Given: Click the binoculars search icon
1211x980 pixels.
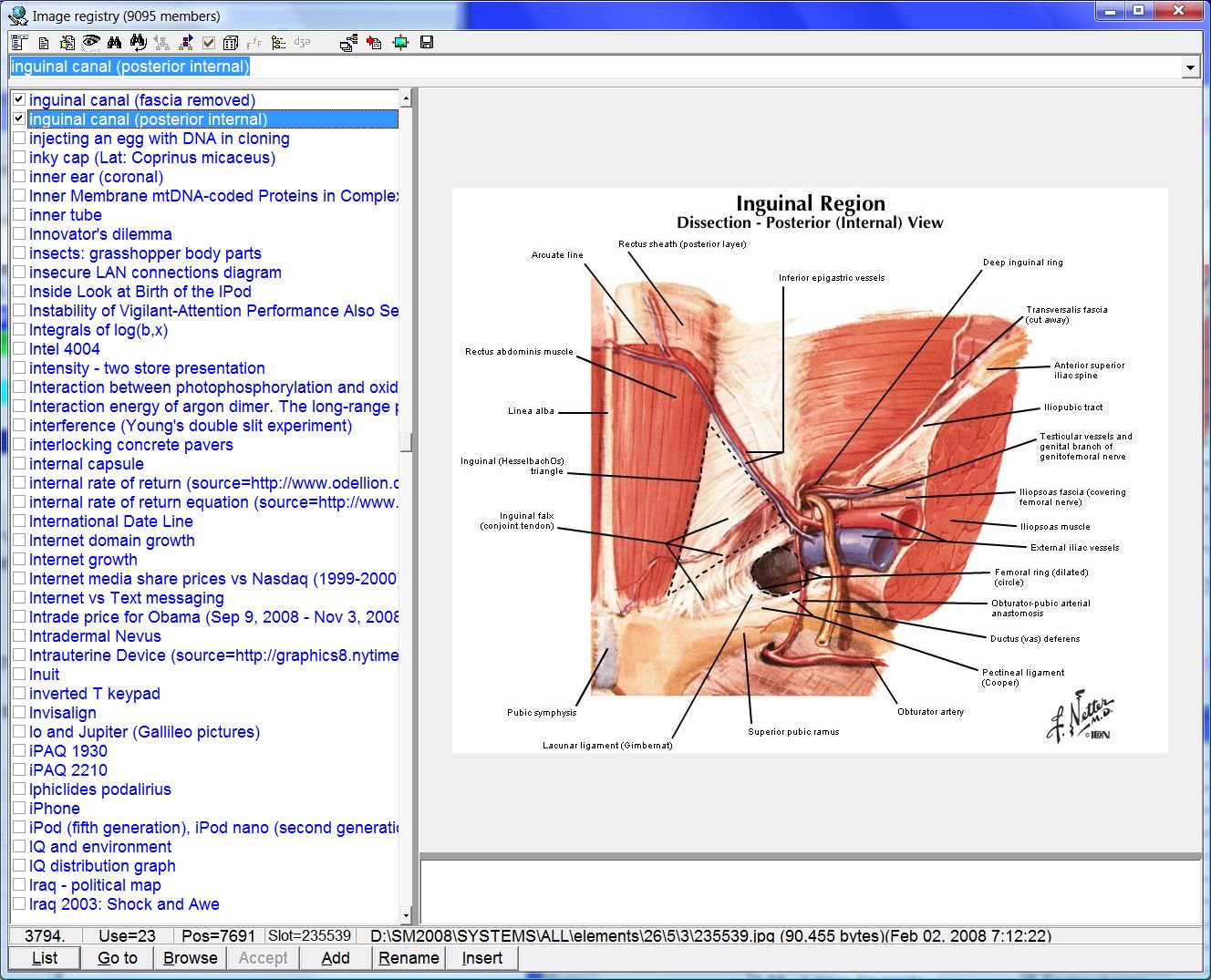Looking at the screenshot, I should tap(114, 43).
